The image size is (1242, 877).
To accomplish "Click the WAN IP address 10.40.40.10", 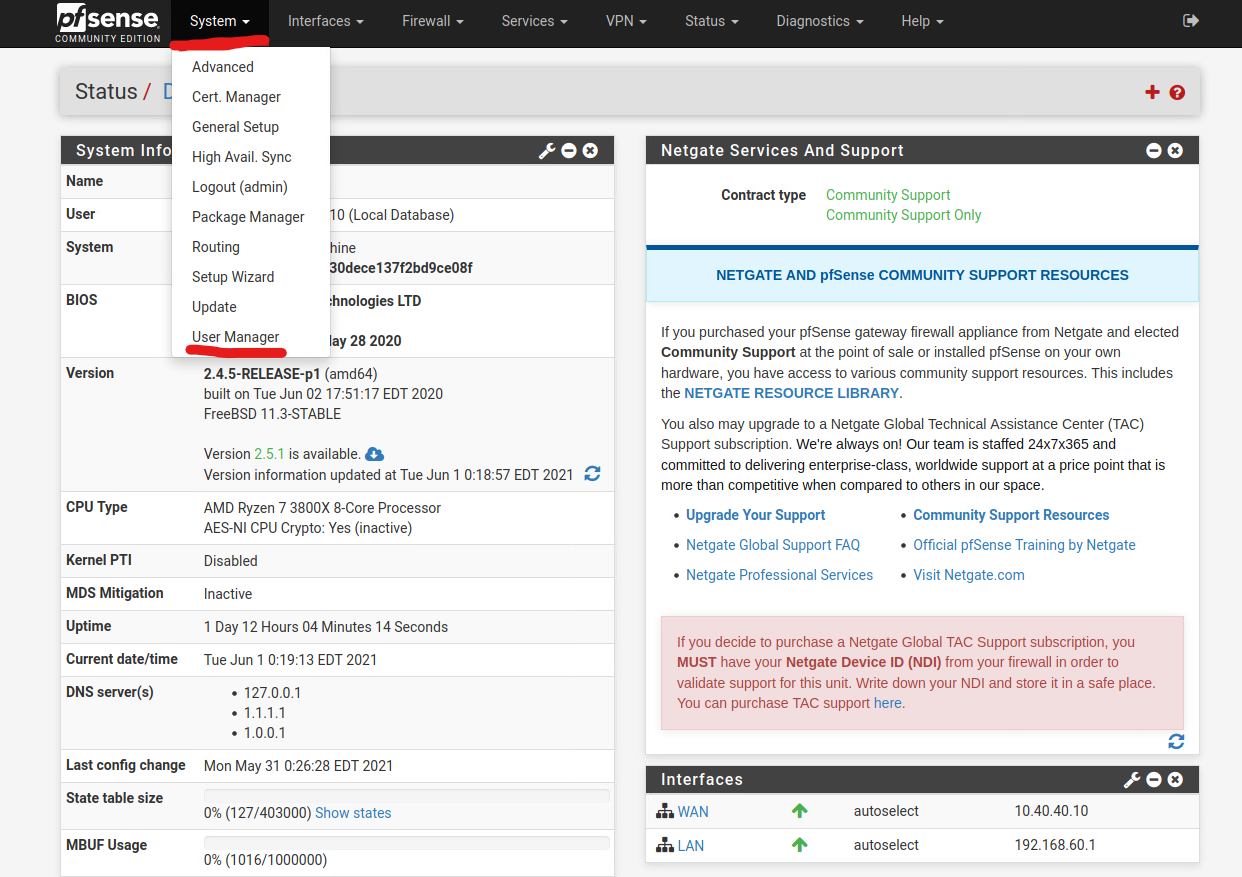I will pyautogui.click(x=1051, y=811).
